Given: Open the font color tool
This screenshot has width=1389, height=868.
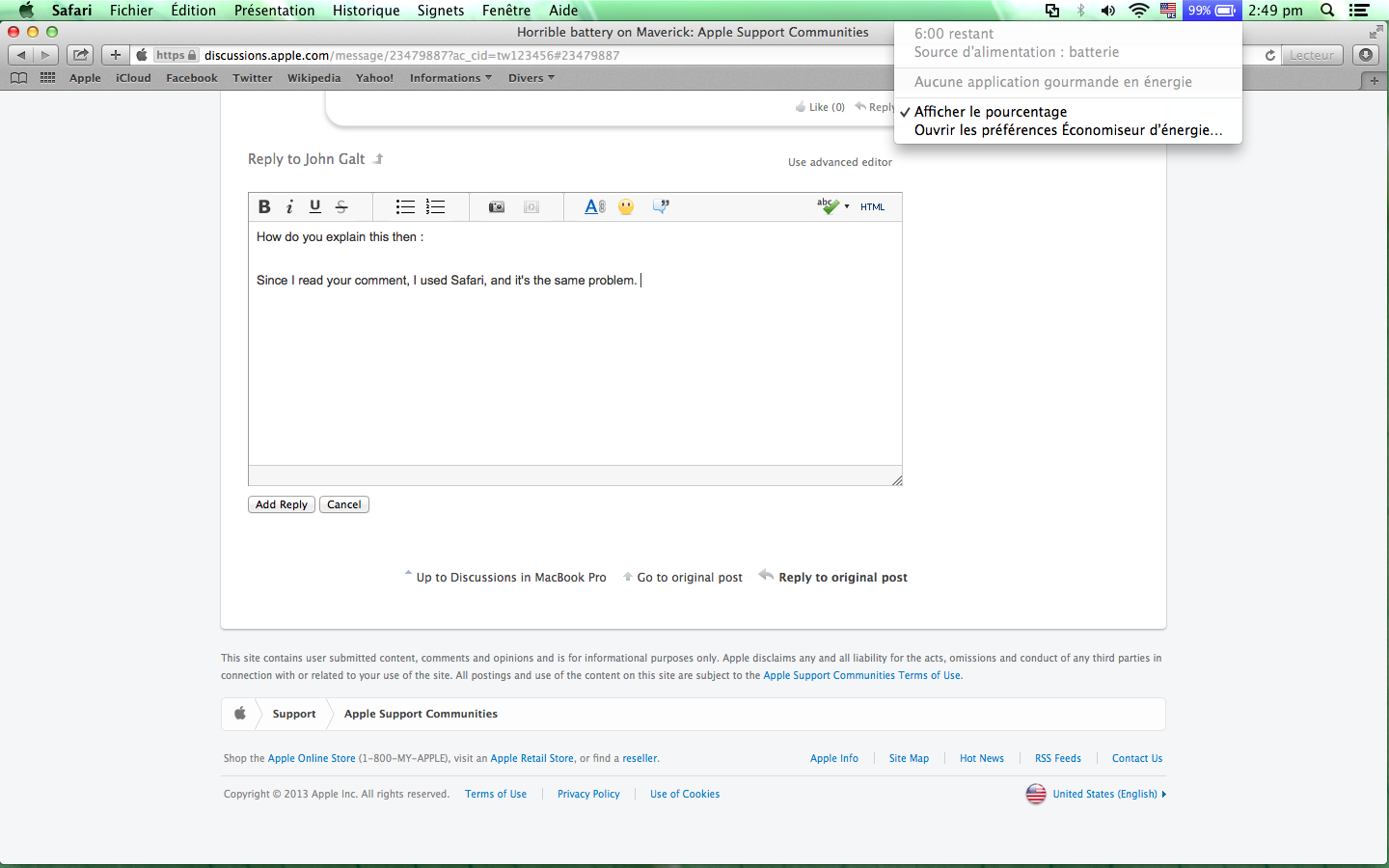Looking at the screenshot, I should coord(595,206).
